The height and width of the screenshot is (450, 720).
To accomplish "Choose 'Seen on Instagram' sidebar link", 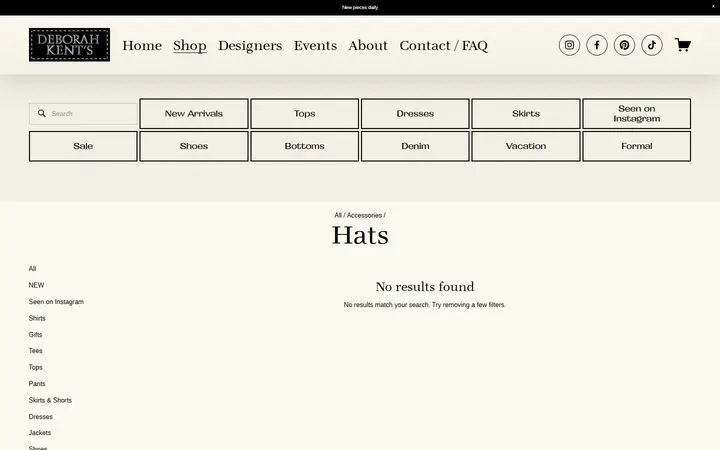I will coord(56,302).
